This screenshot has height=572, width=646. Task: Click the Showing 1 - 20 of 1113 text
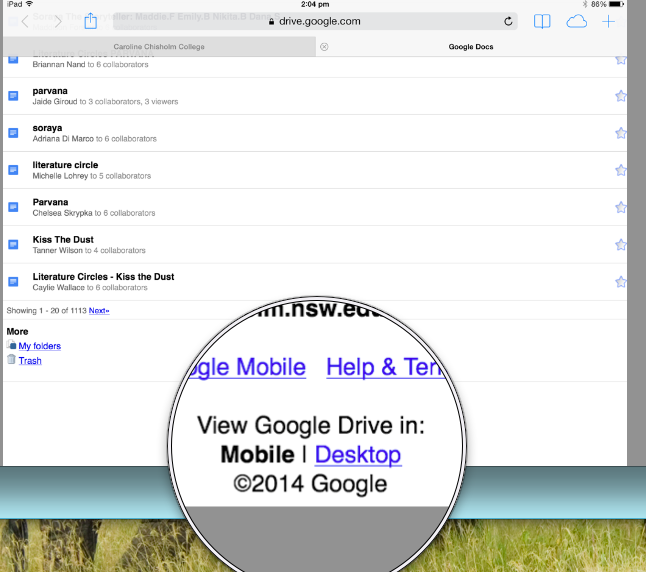(x=46, y=311)
